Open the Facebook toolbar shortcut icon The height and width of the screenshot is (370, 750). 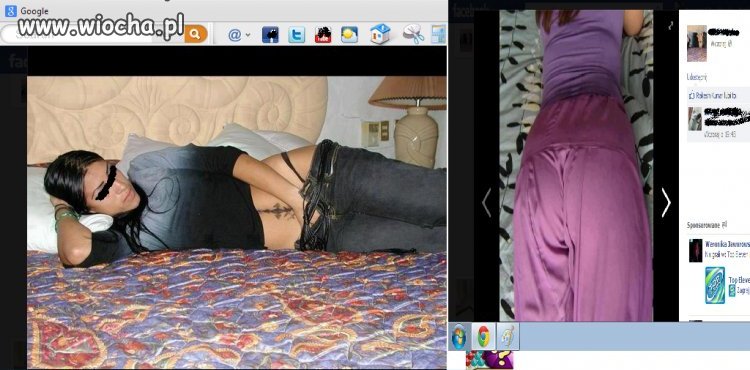pos(270,34)
